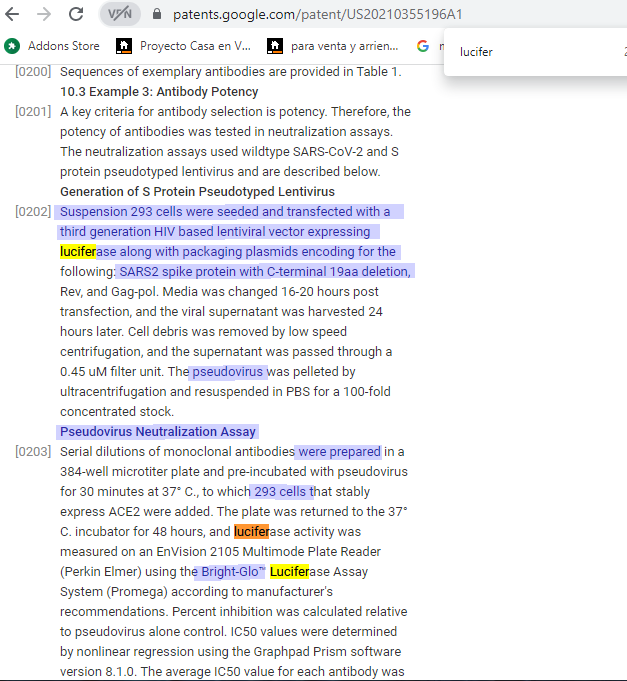
Task: Click the para venta bookmark favicon
Action: coord(274,46)
